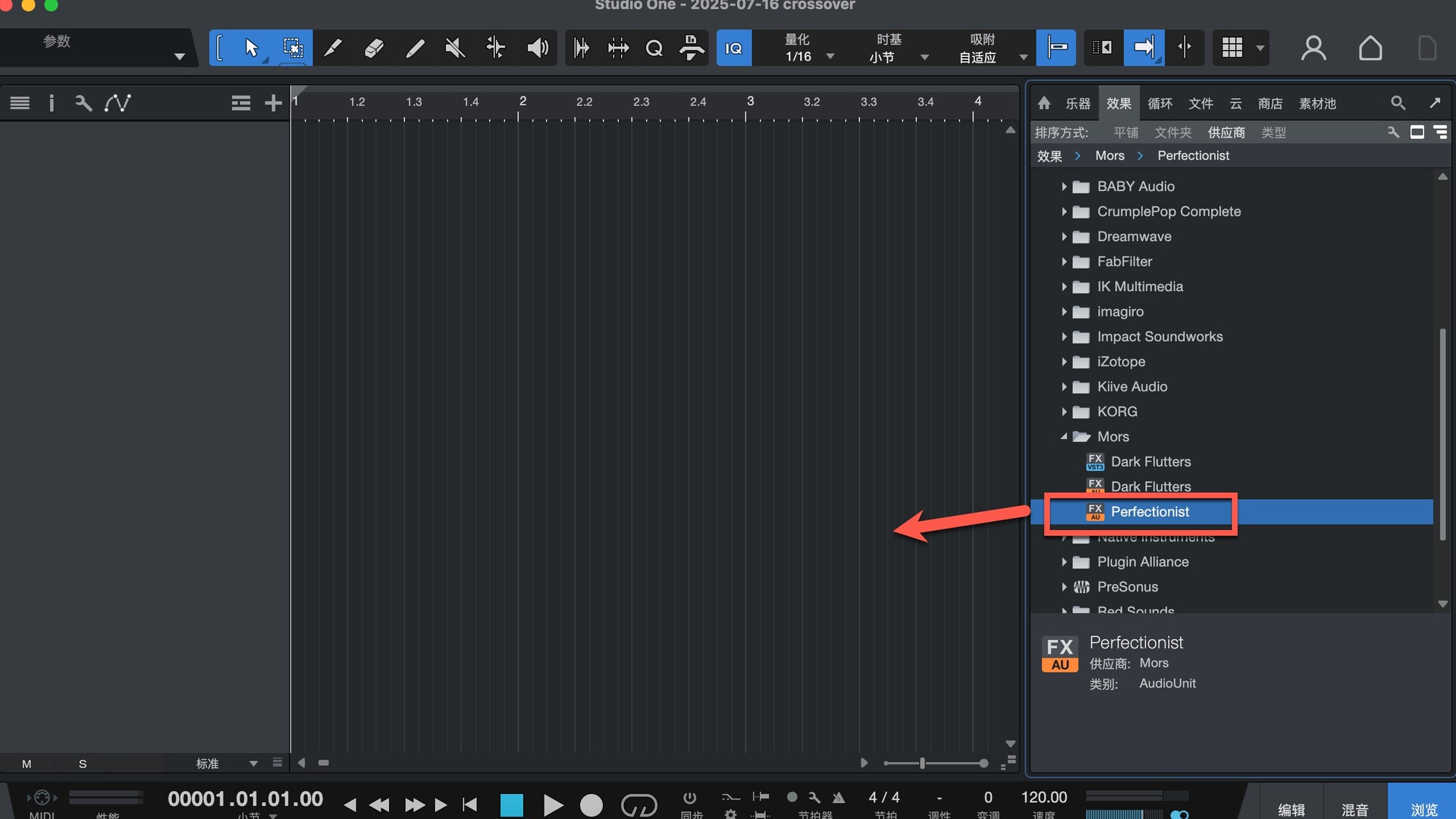Toggle snap to grid button
This screenshot has height=819, width=1456.
(x=1056, y=47)
